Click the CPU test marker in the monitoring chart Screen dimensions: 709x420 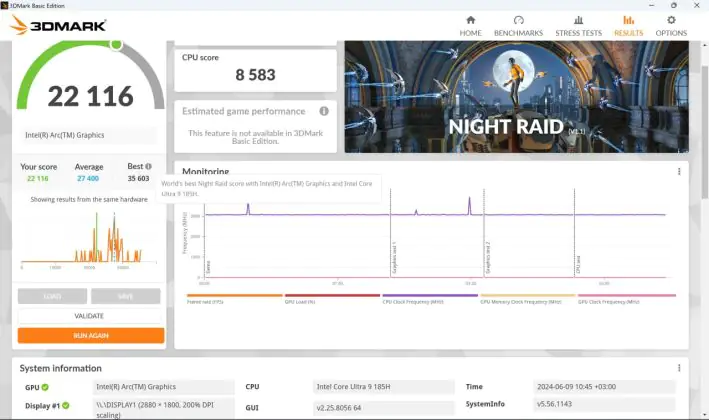tap(578, 264)
